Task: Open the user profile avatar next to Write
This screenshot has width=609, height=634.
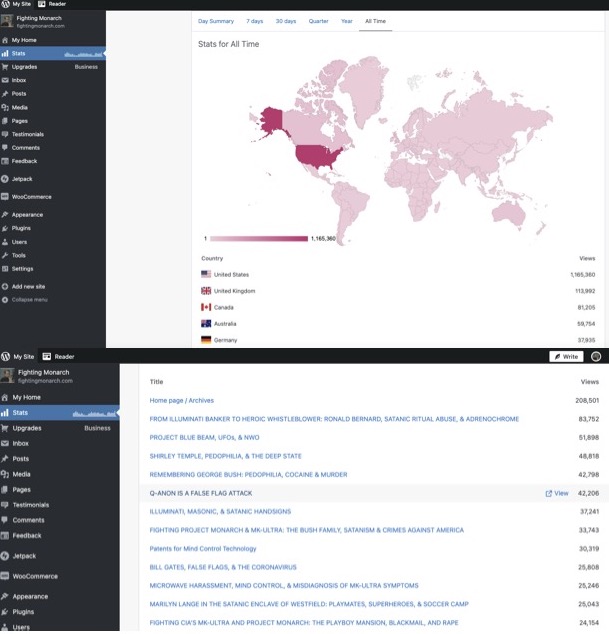Action: coord(596,356)
